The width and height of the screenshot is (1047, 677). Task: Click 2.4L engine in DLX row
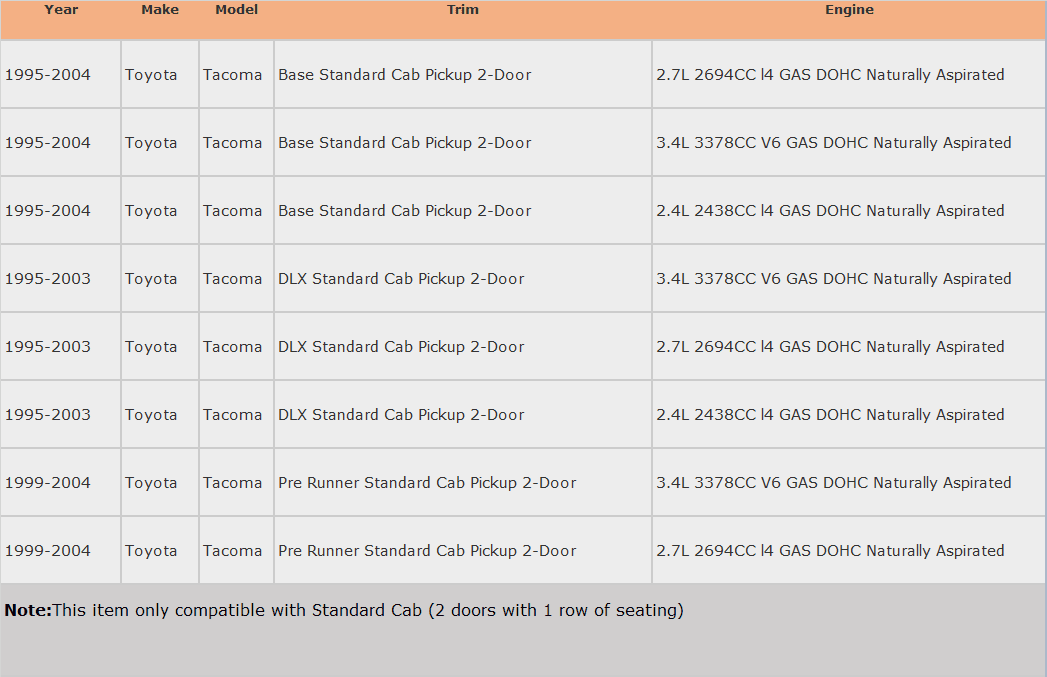coord(830,415)
